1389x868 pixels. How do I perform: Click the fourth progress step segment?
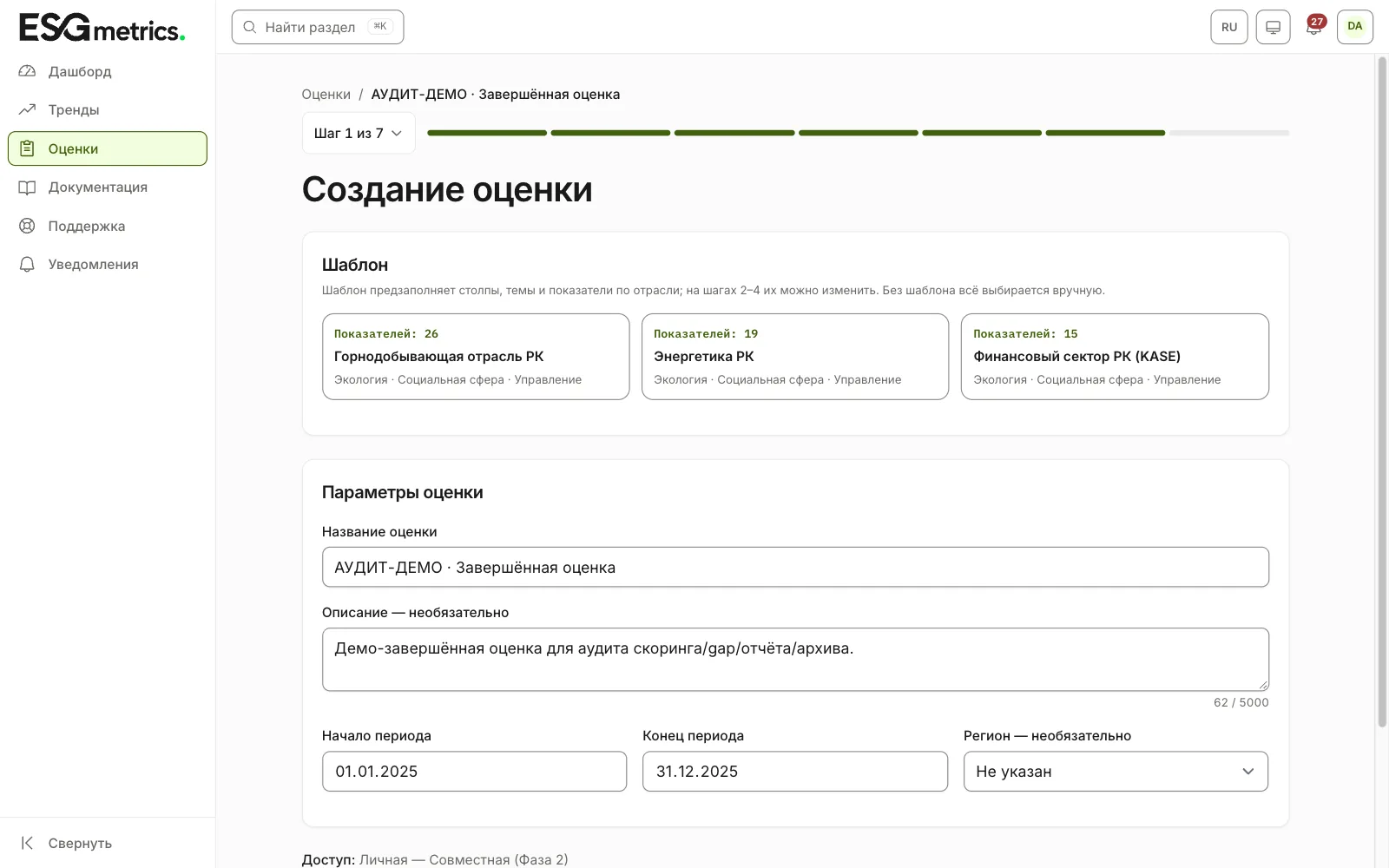[859, 133]
